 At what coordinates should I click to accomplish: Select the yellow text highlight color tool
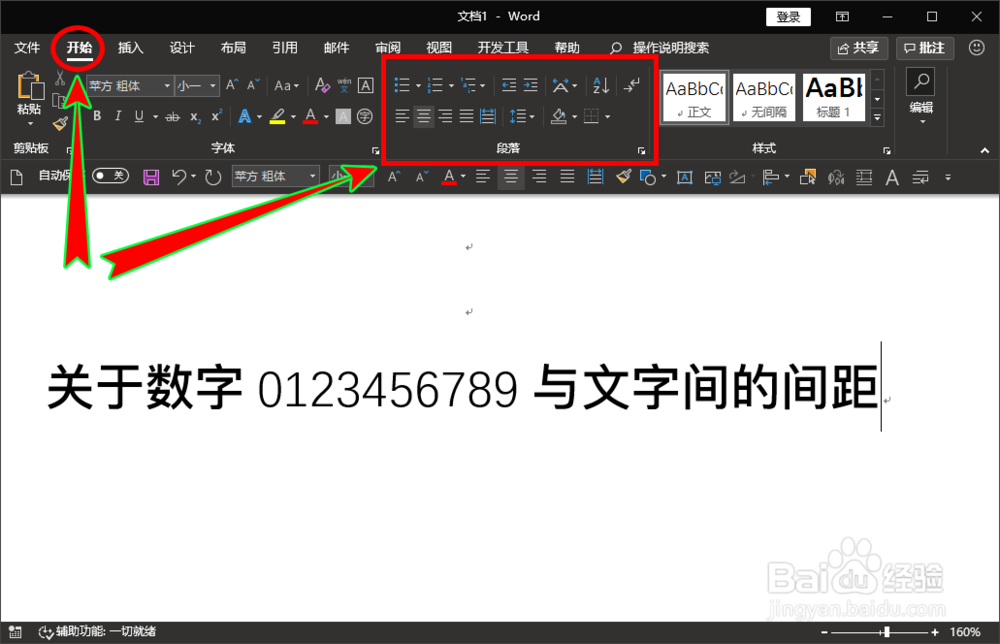pos(277,115)
